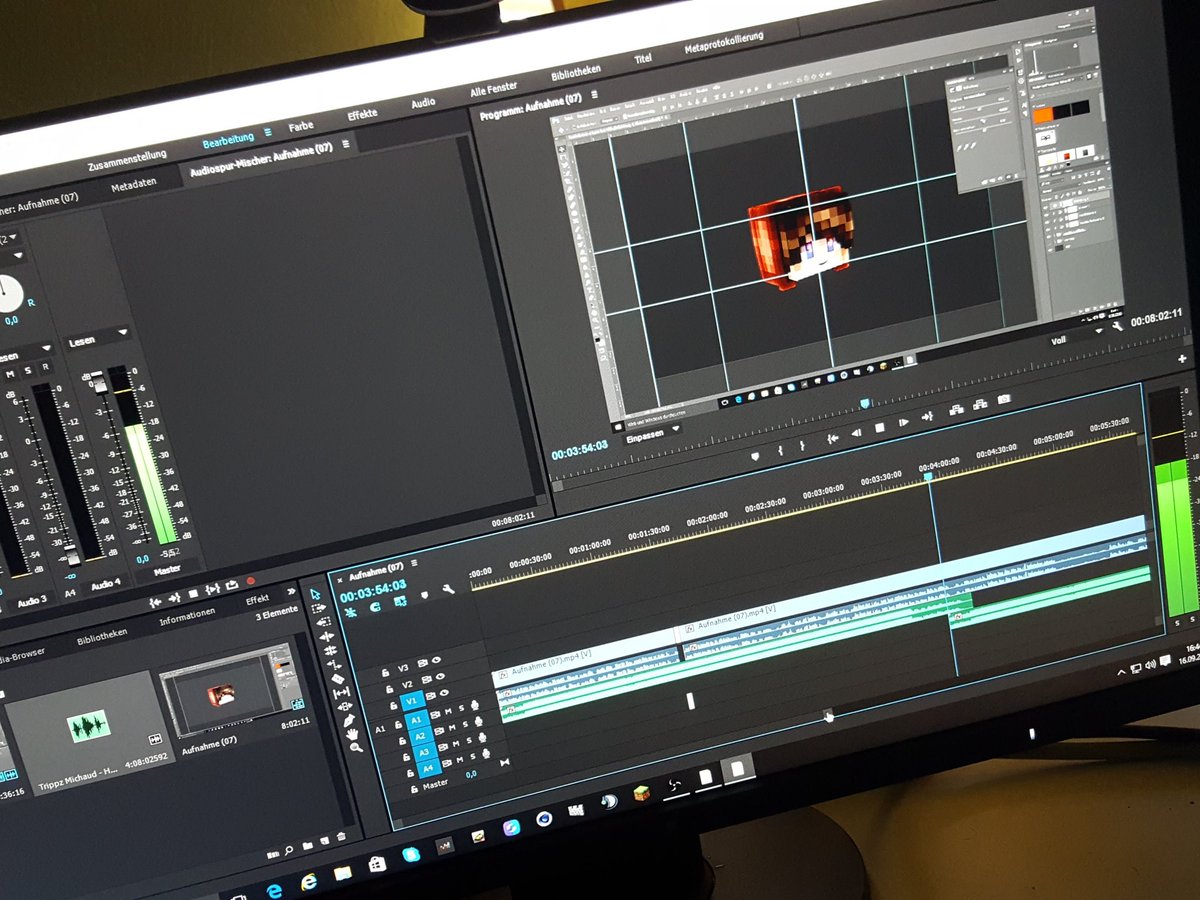This screenshot has height=900, width=1200.
Task: Click the Lift button in Program monitor
Action: 956,410
